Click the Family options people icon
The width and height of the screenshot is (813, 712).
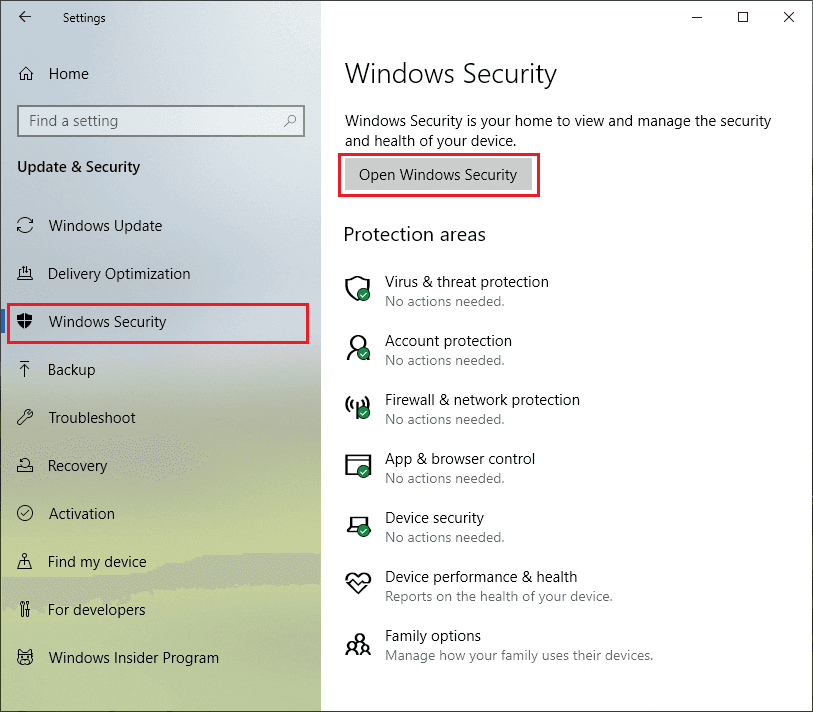pos(358,644)
